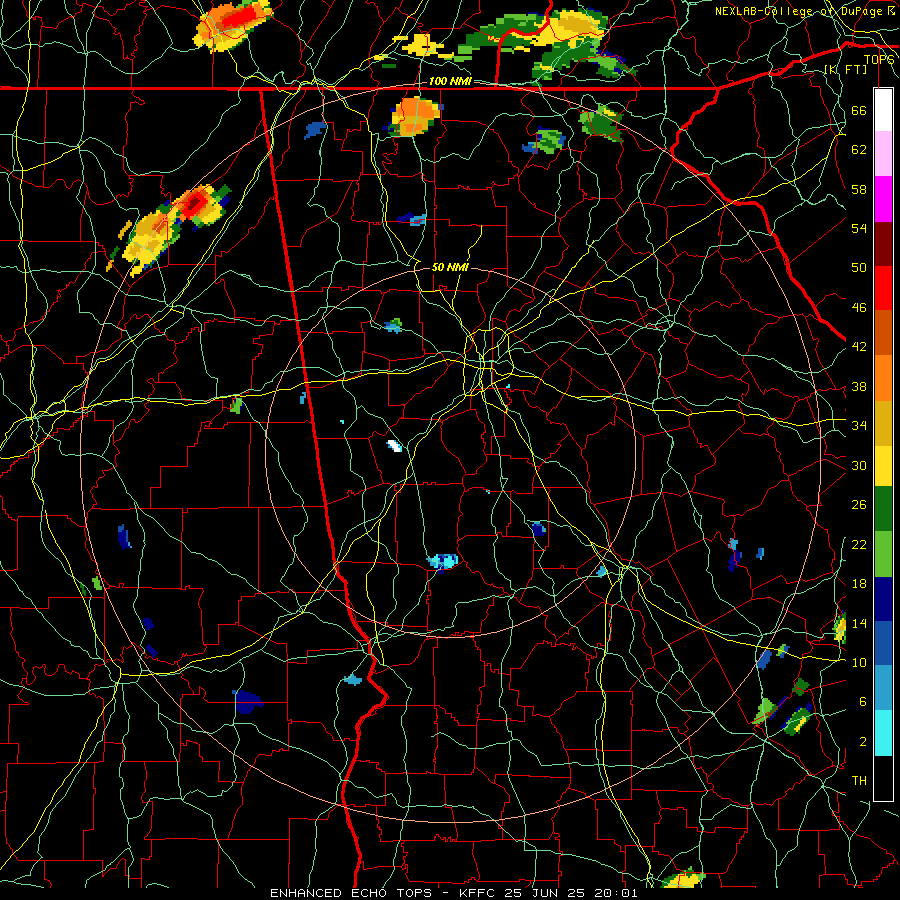Click legend value 22
900x900 pixels.
click(x=859, y=544)
